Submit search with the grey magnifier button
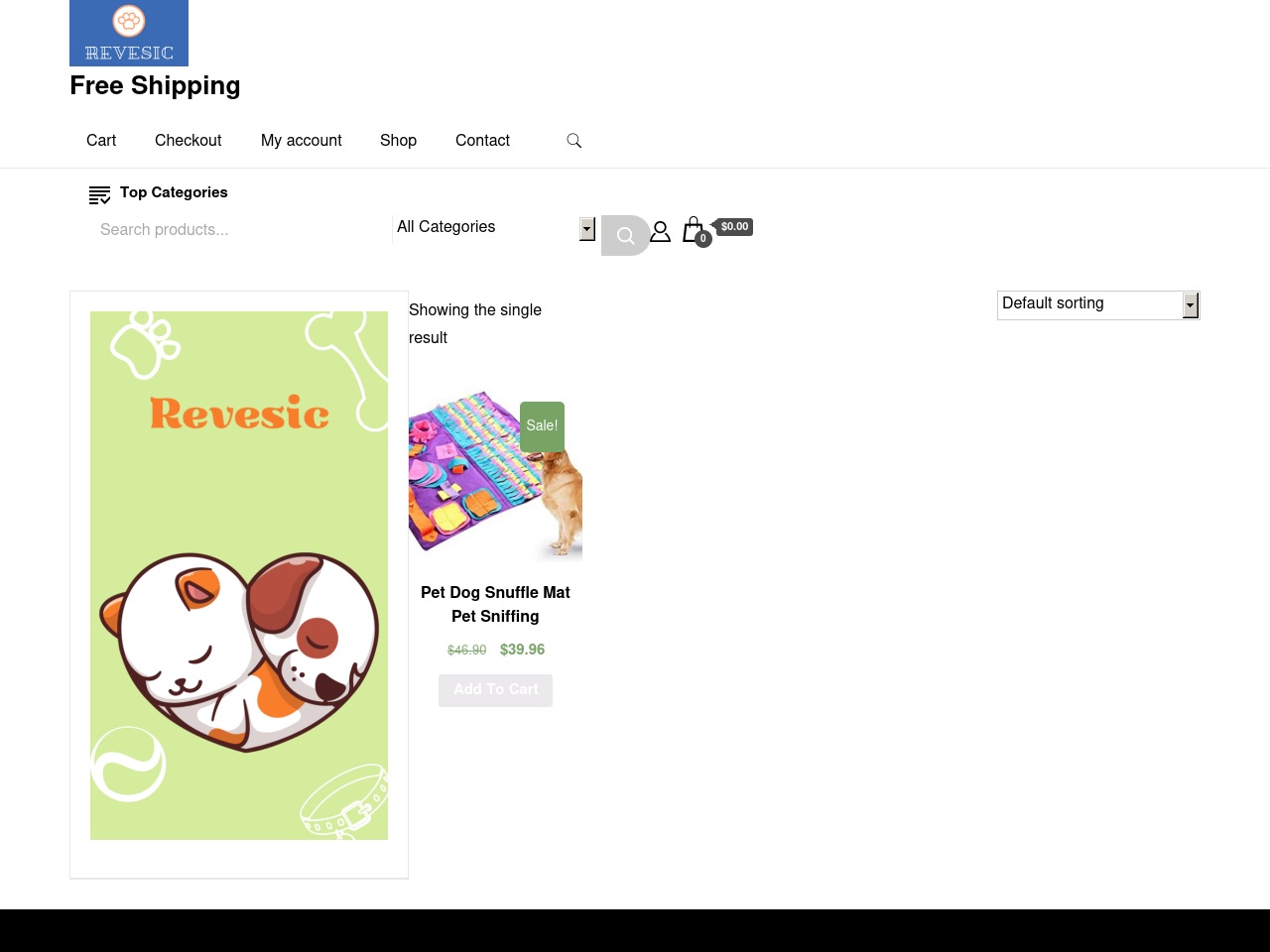The image size is (1270, 952). [625, 236]
